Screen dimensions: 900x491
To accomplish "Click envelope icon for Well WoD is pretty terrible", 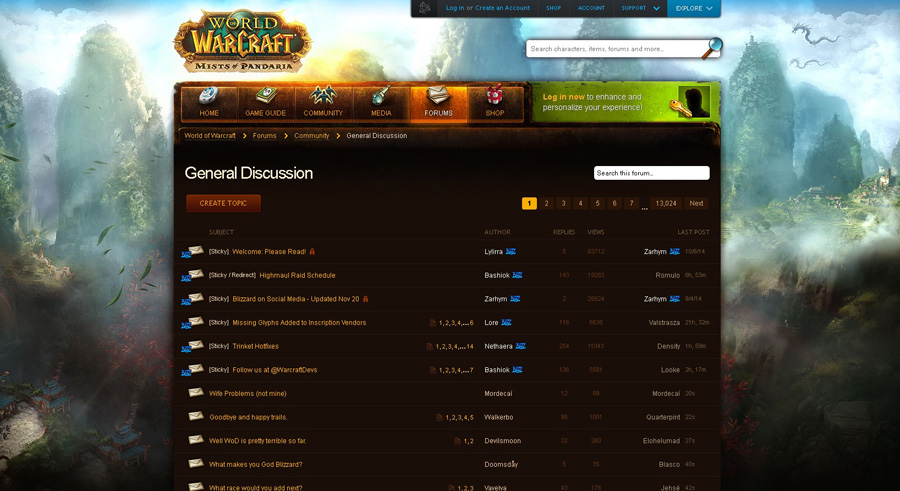I will (x=196, y=439).
